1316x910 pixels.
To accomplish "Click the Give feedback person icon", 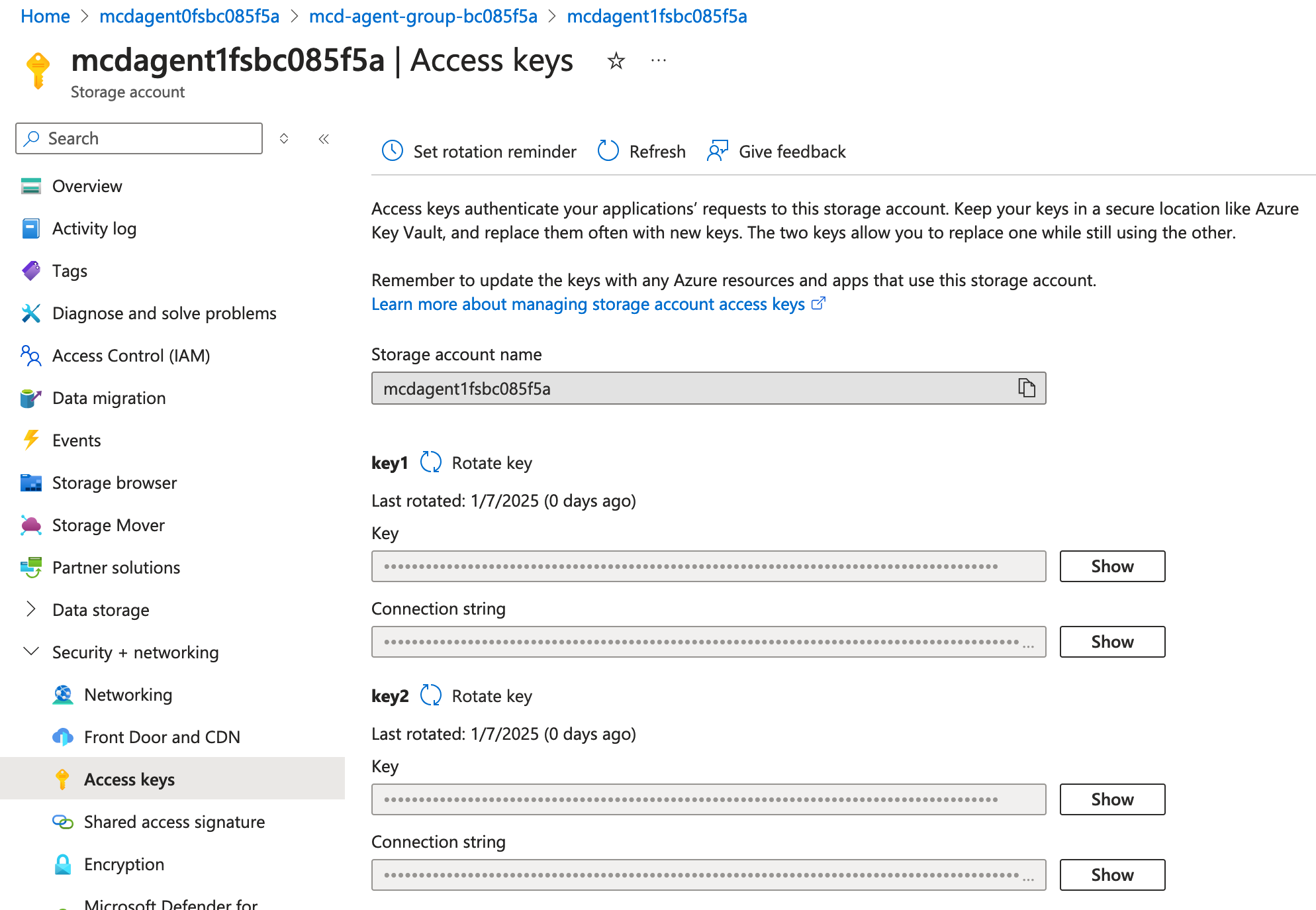I will tap(718, 151).
